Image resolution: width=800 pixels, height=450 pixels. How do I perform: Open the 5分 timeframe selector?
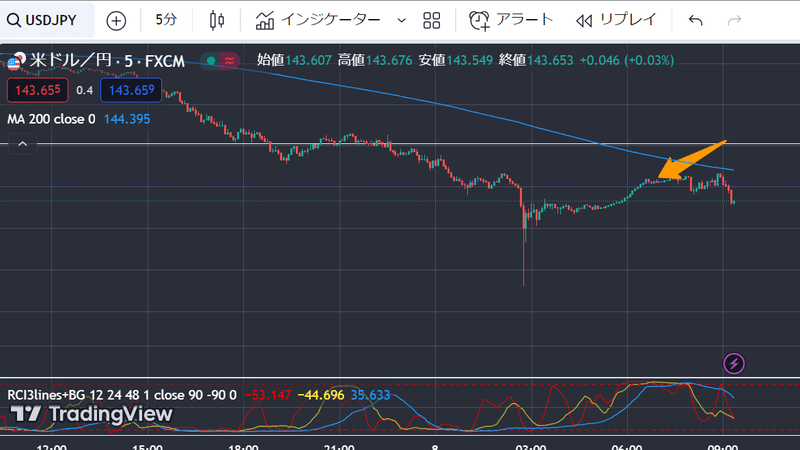(x=166, y=20)
